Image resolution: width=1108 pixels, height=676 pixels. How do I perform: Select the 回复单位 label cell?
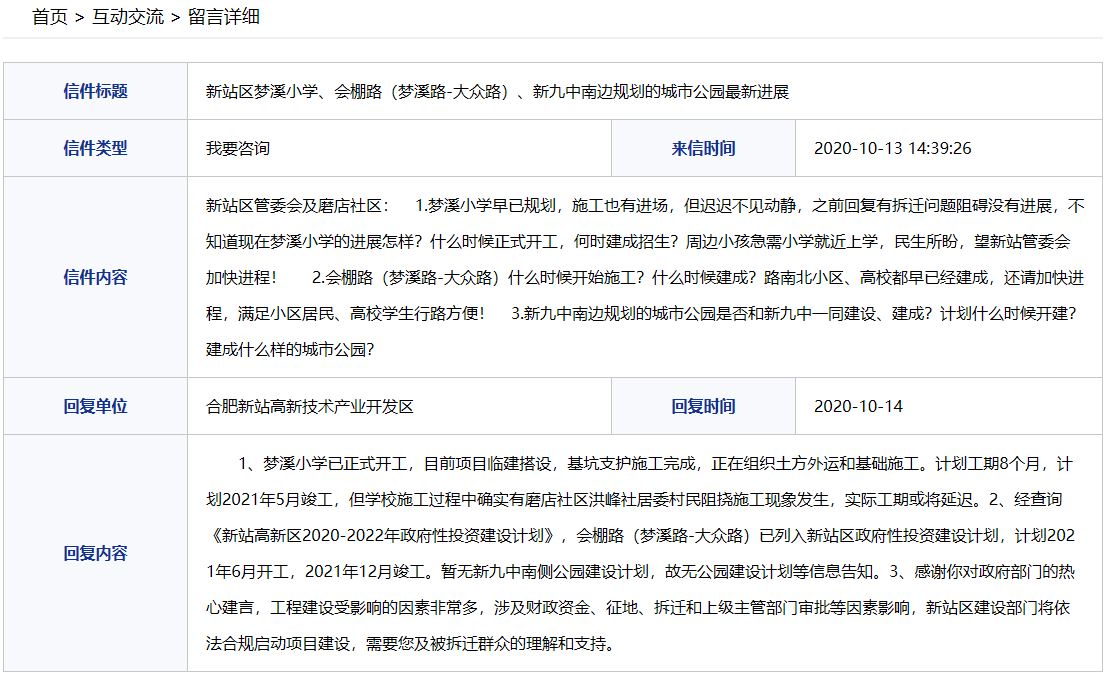click(95, 406)
